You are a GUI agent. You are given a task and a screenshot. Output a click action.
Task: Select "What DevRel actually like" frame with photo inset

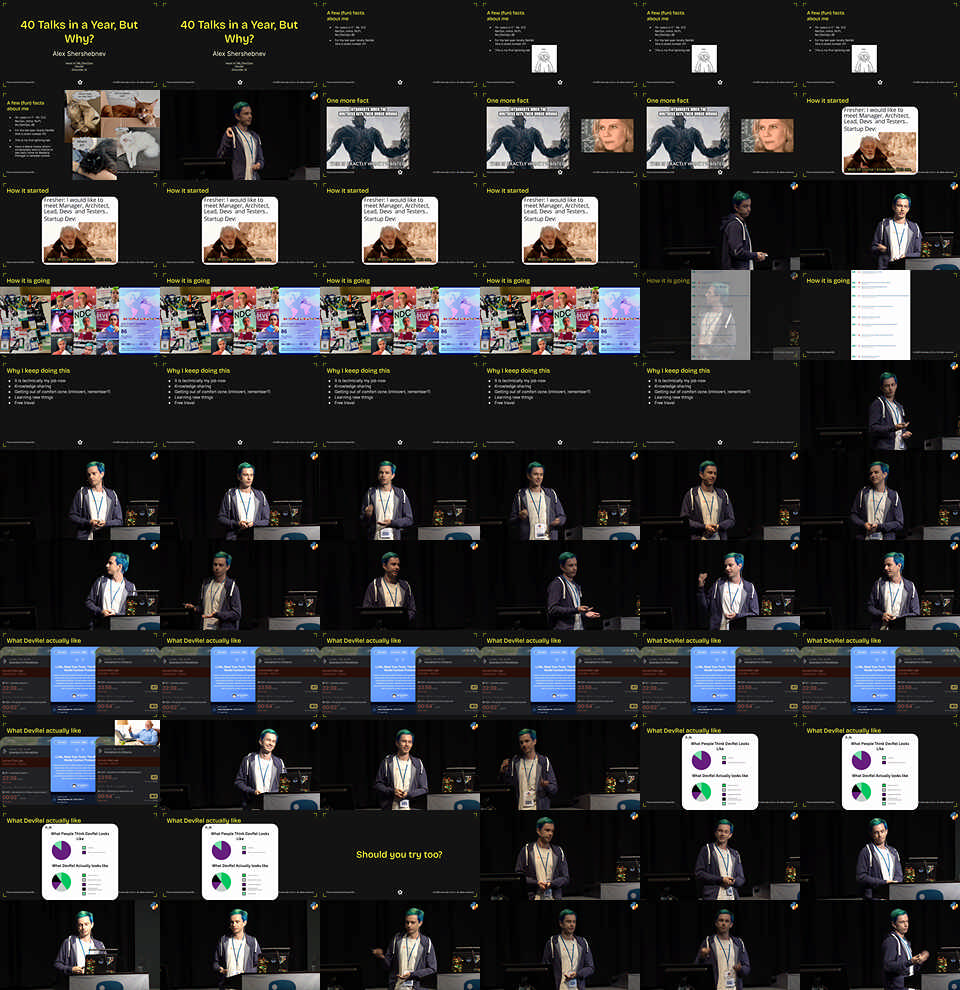(x=80, y=765)
